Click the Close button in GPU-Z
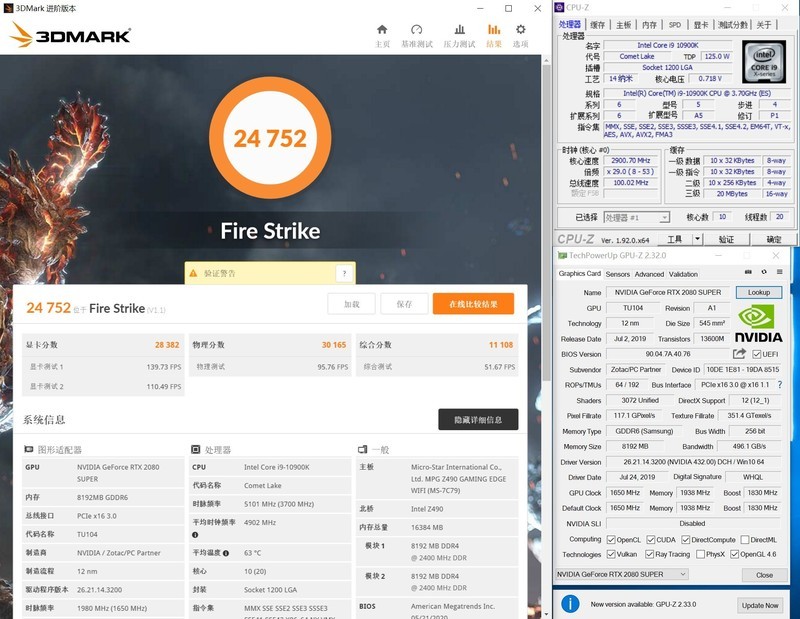Viewport: 800px width, 619px height. tap(764, 575)
